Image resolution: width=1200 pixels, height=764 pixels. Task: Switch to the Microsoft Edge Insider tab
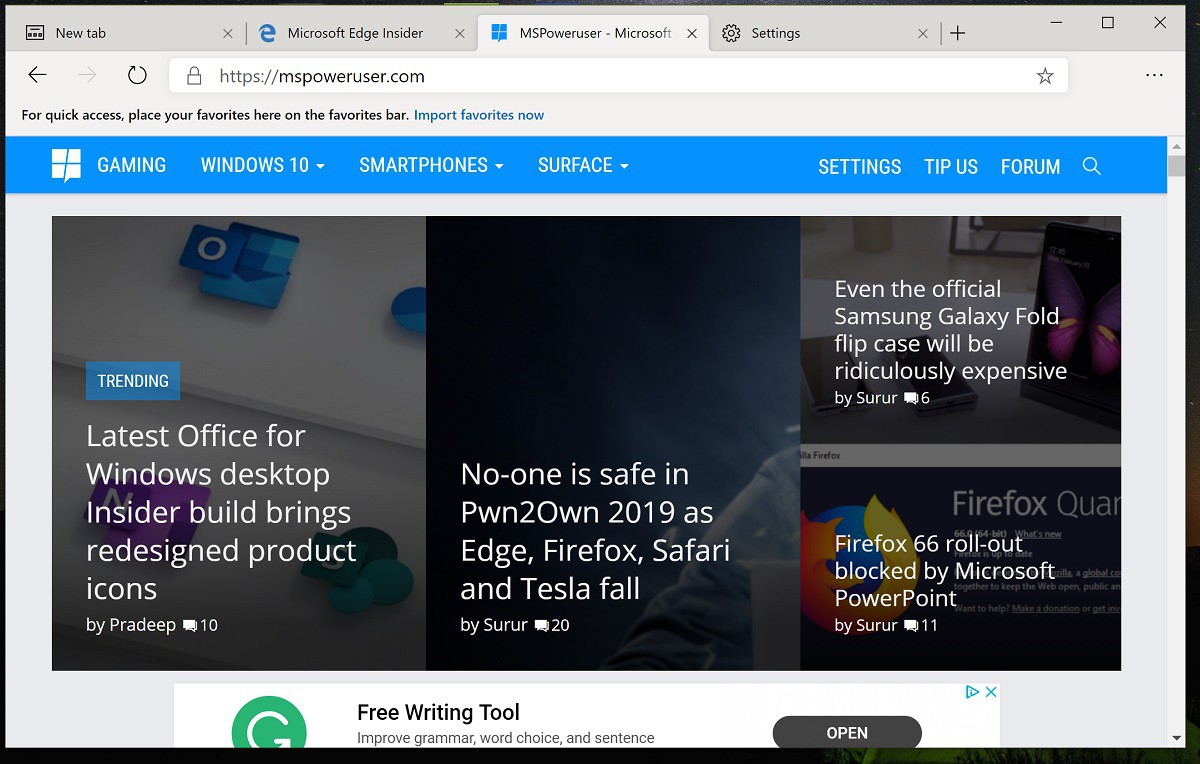[x=355, y=33]
